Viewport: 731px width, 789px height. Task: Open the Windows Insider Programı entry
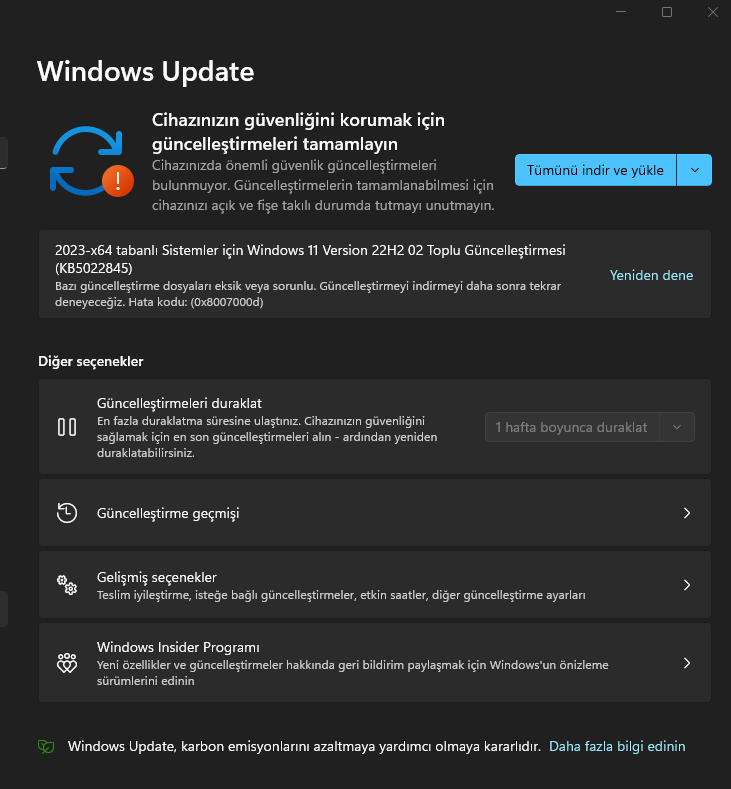[x=375, y=663]
